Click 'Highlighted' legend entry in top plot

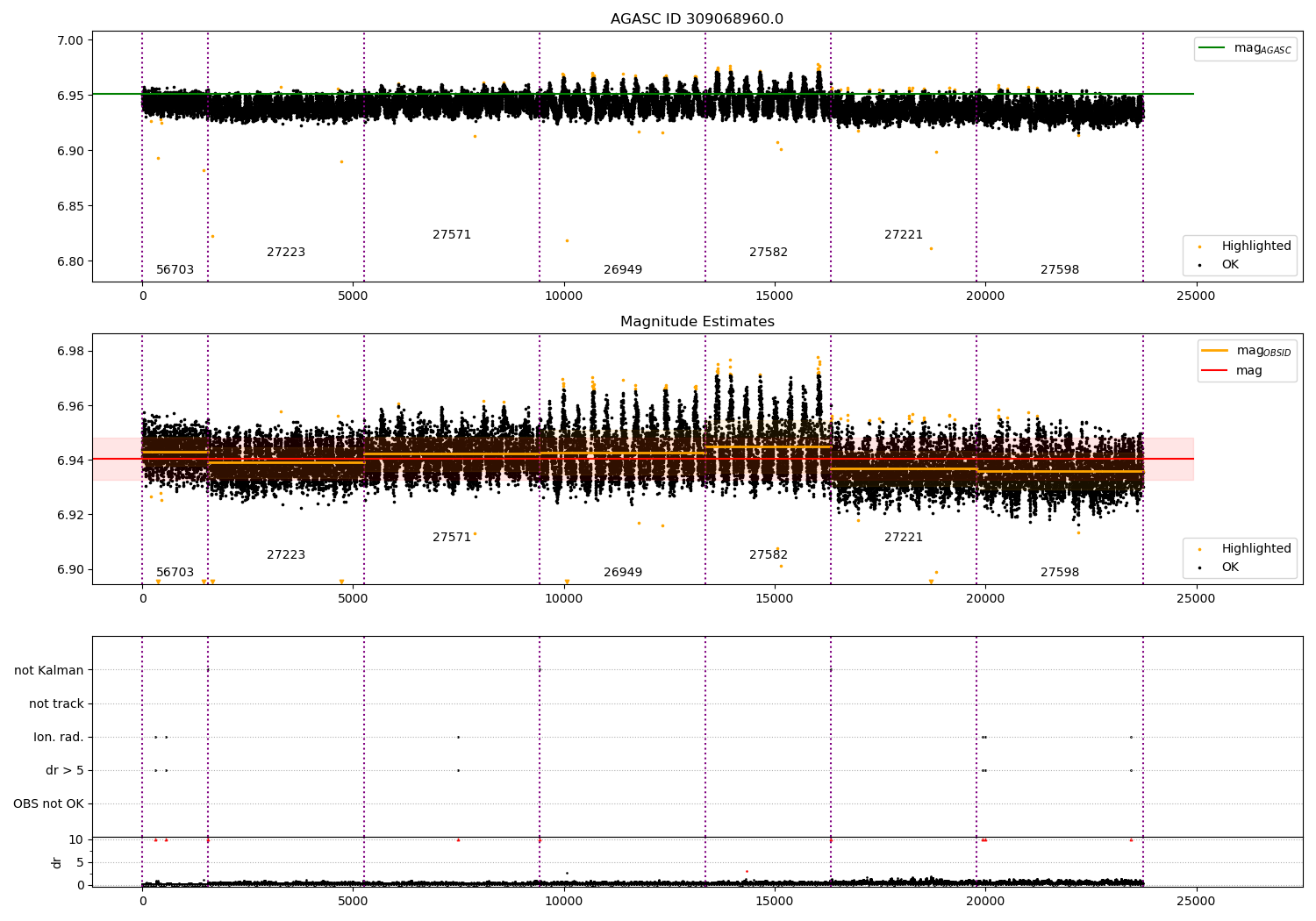click(1256, 246)
